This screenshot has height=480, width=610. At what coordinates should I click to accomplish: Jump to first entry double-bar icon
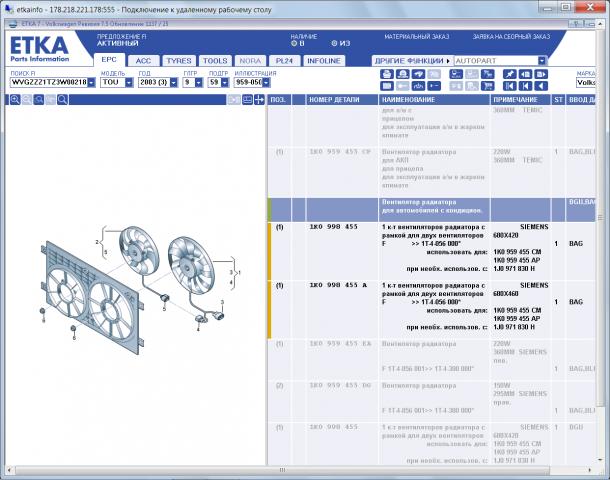coord(510,86)
